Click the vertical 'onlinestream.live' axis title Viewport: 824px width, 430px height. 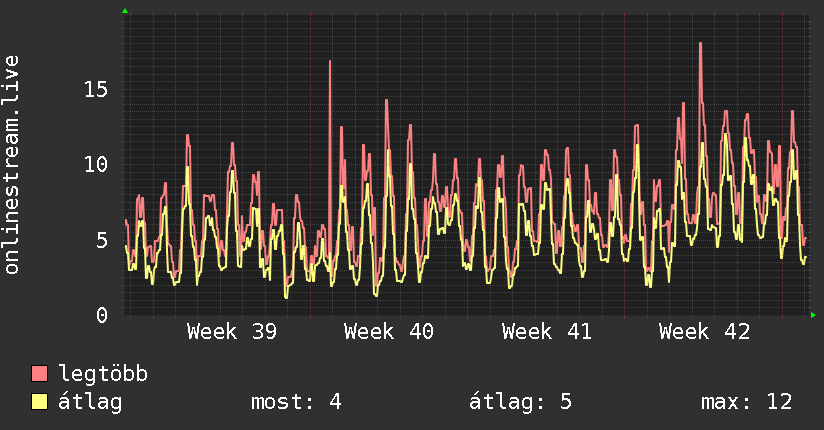pos(12,165)
